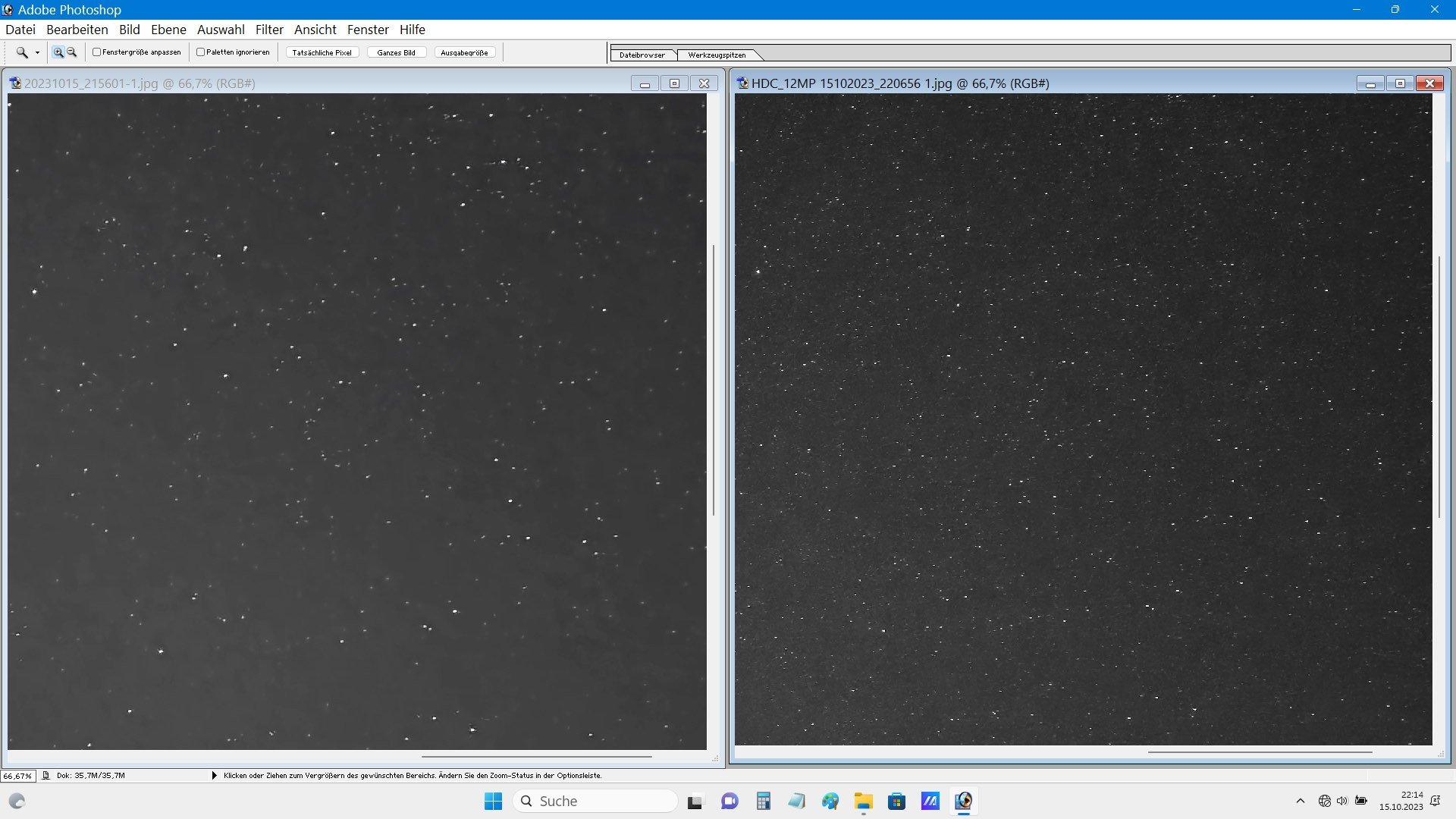
Task: Click the HDC_12MP document title icon
Action: [x=742, y=83]
